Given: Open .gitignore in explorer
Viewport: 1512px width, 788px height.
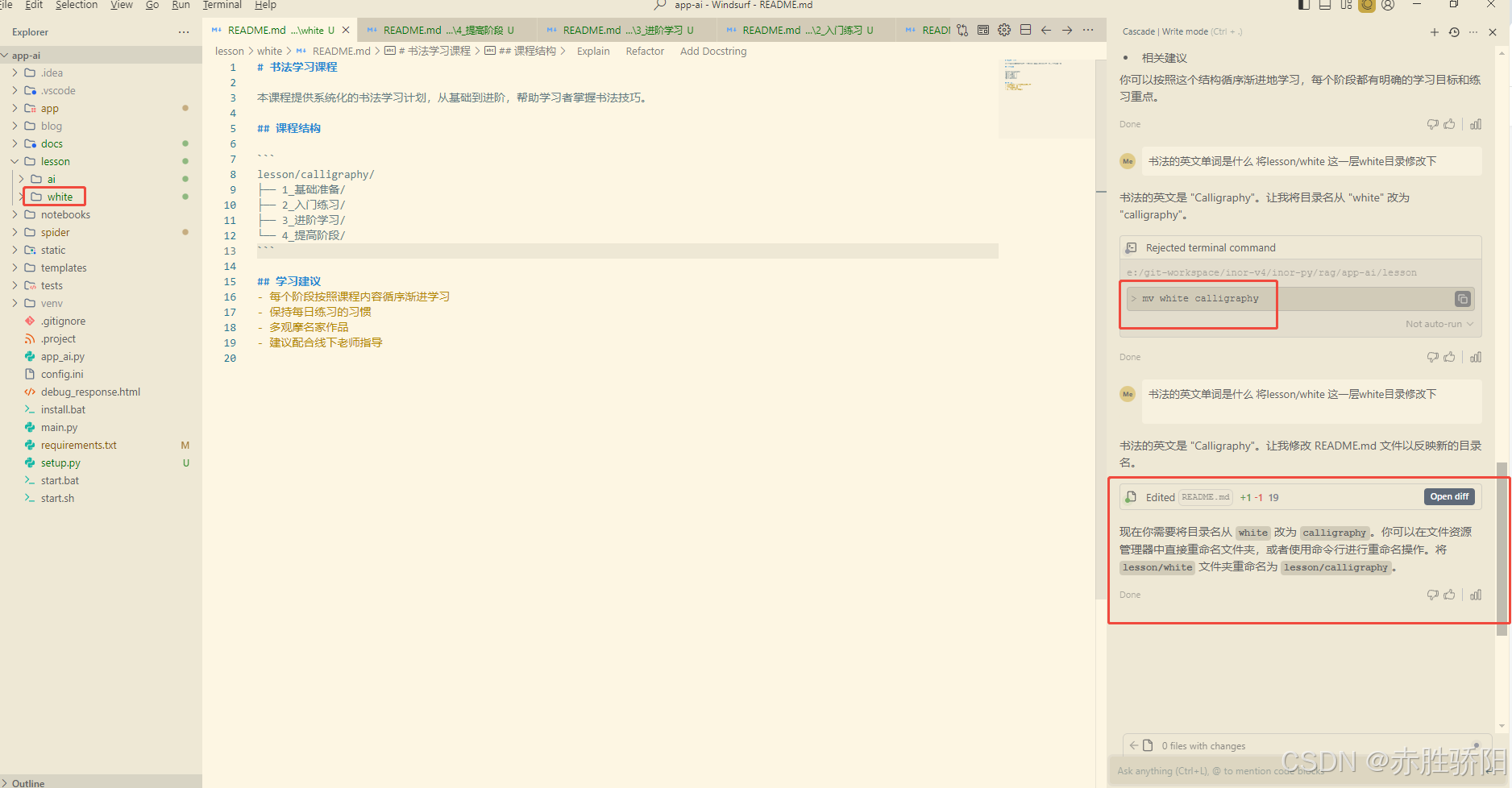Looking at the screenshot, I should [63, 321].
